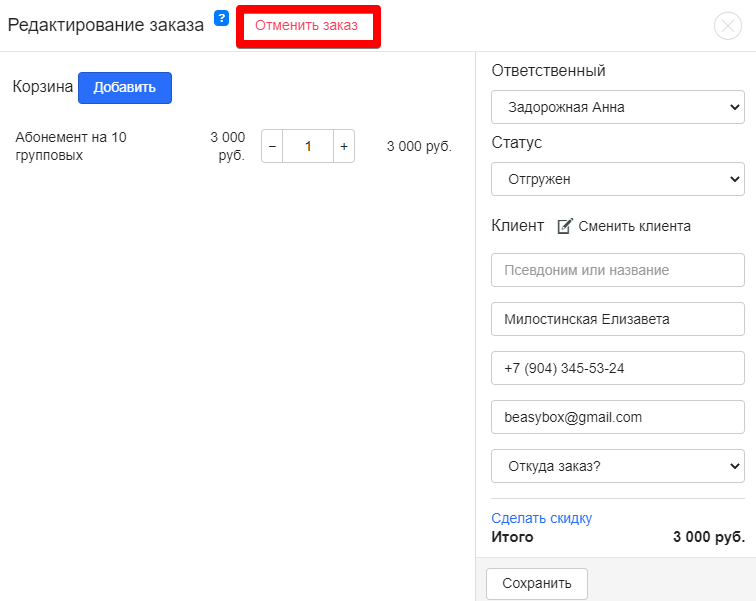Click the blue Добавить button
Screen dimensions: 756x601
coord(125,87)
